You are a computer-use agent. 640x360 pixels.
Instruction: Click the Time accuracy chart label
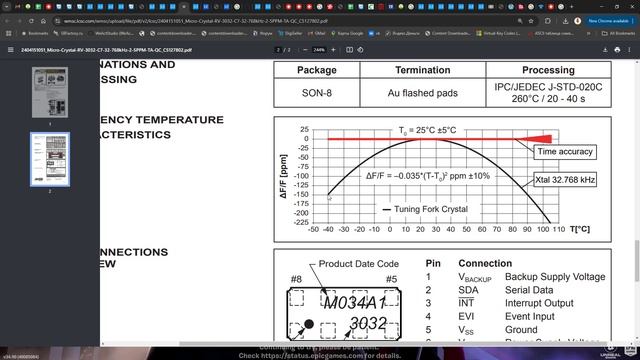tap(565, 151)
